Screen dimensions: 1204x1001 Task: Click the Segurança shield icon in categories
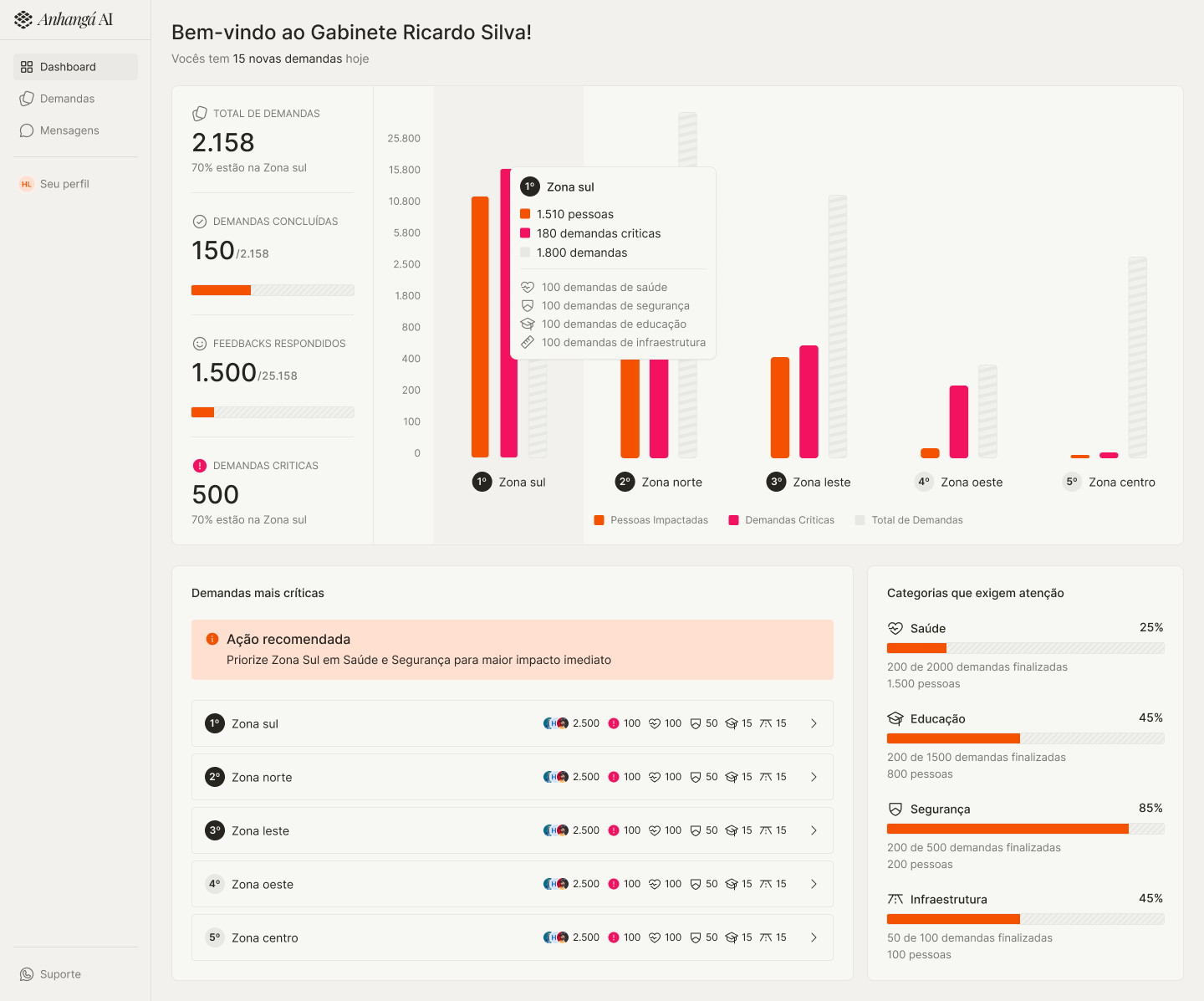(895, 809)
